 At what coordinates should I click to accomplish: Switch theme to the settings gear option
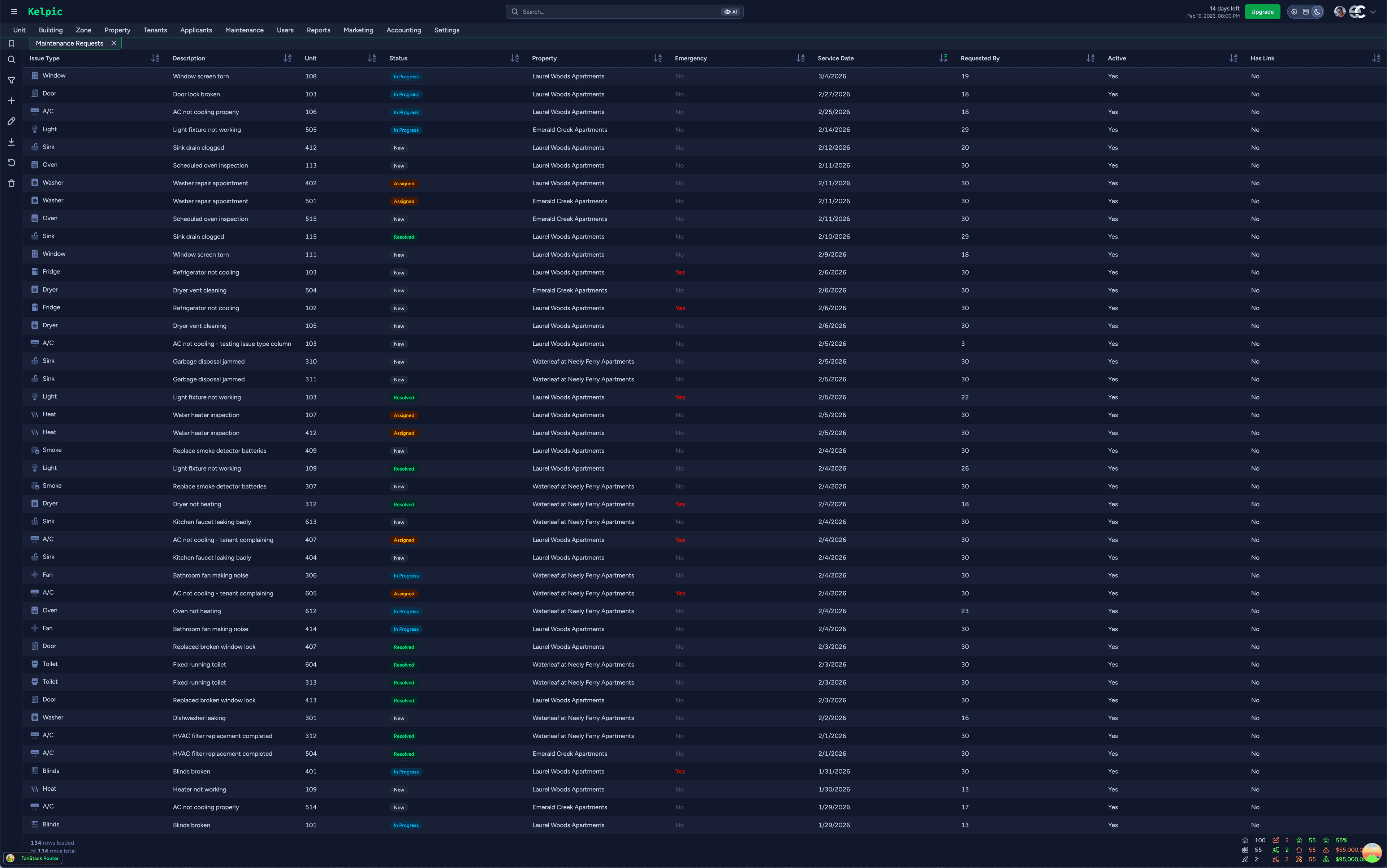coord(1293,12)
